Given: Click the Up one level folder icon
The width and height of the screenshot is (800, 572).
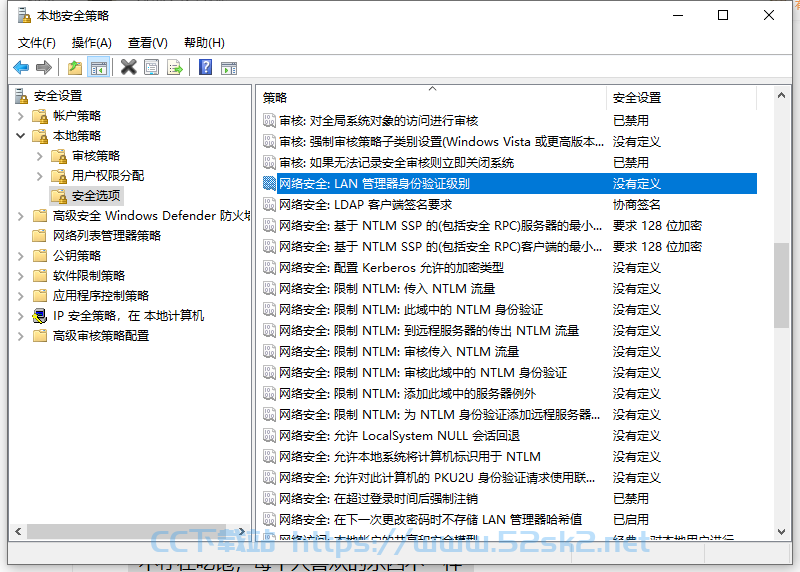Looking at the screenshot, I should pos(75,67).
